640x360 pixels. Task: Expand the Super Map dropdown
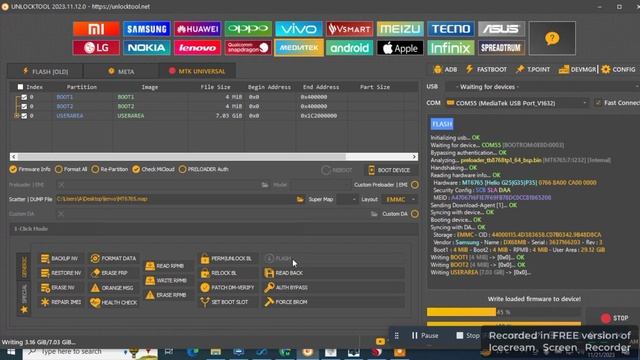click(348, 200)
